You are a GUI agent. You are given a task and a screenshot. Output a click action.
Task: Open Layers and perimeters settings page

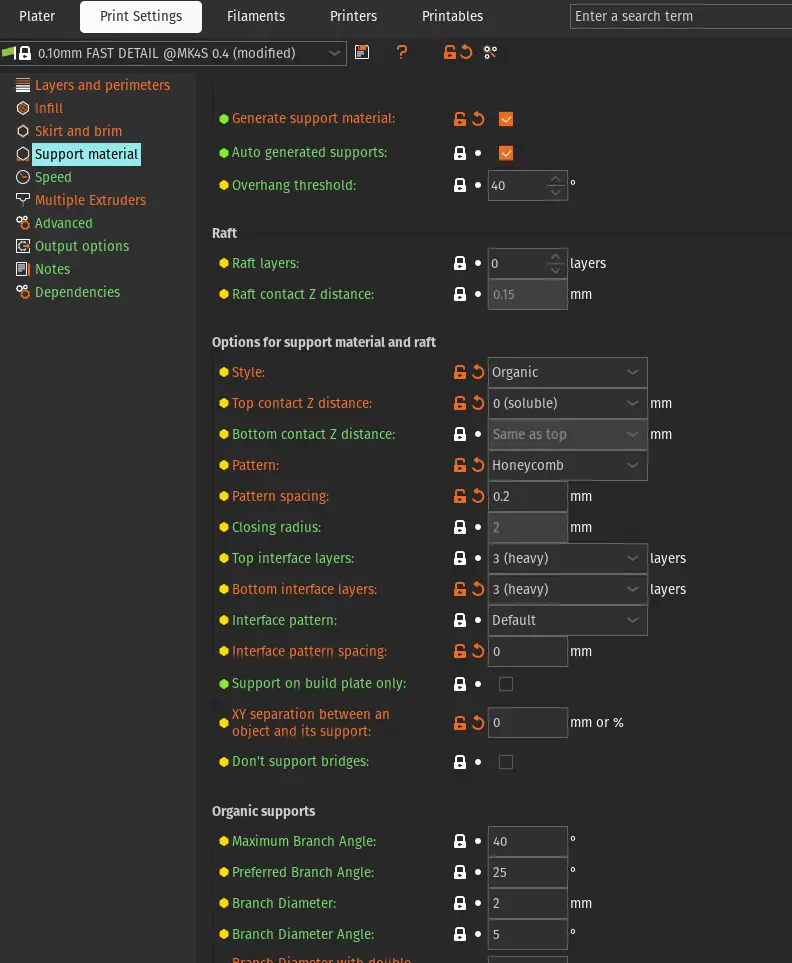[102, 85]
